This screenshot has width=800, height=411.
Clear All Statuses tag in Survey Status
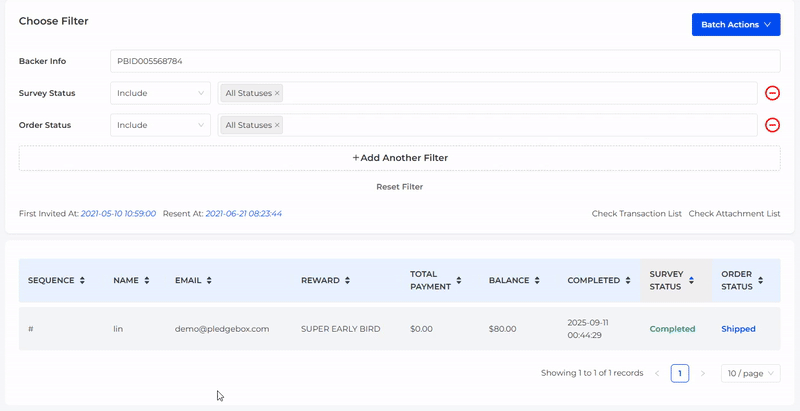point(277,93)
